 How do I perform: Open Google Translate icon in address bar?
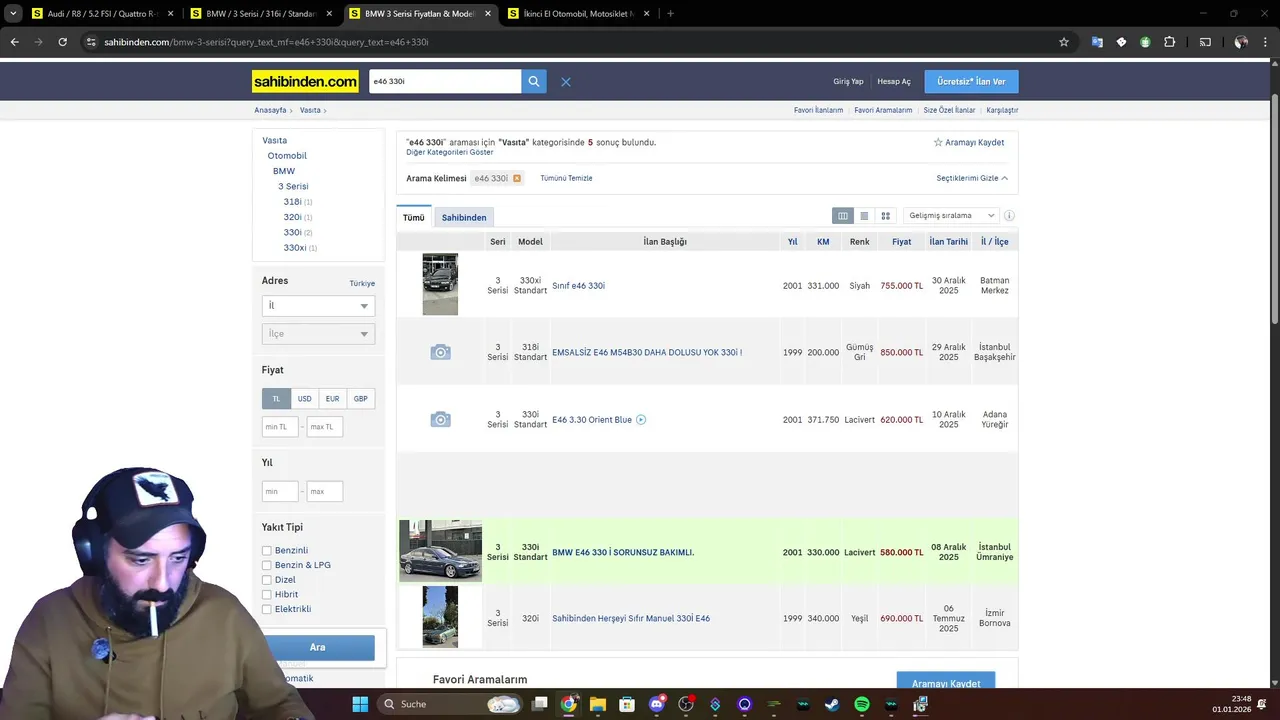pos(1097,42)
